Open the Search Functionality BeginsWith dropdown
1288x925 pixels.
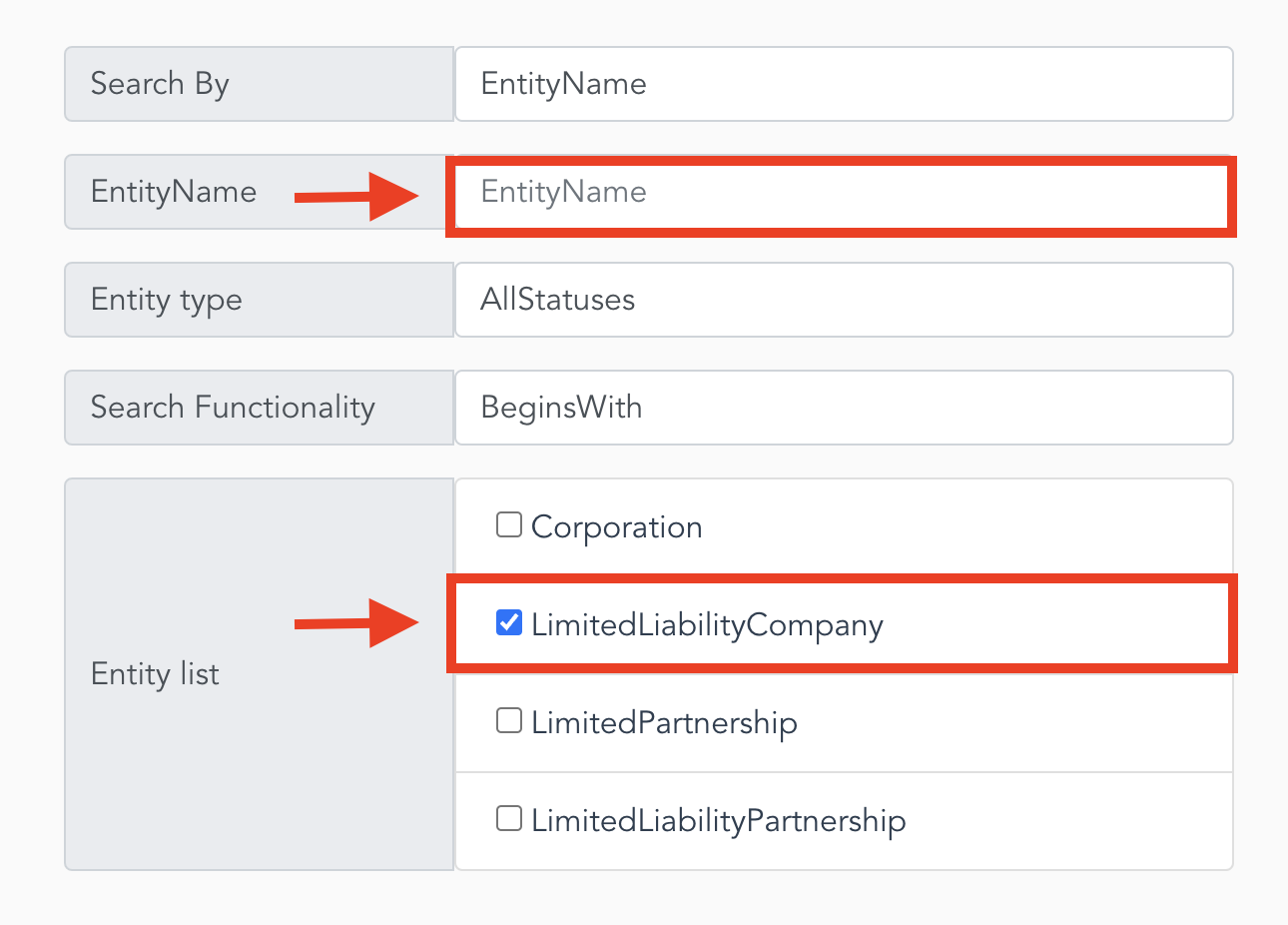point(844,408)
